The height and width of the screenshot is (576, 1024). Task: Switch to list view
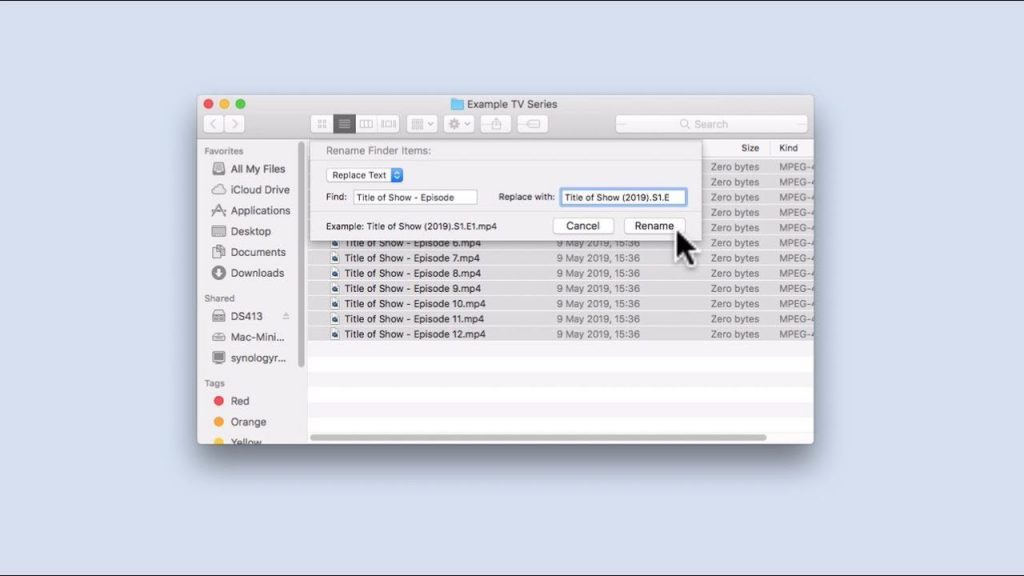[344, 123]
